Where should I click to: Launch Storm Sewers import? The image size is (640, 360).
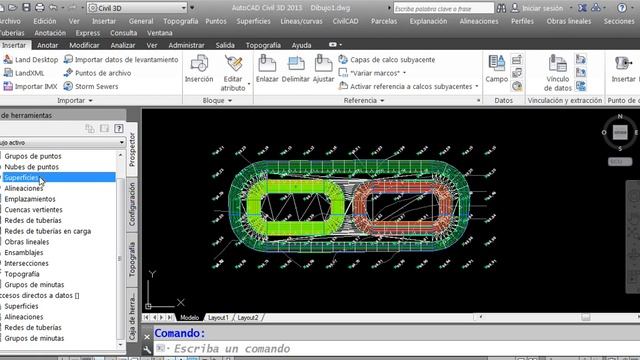click(91, 87)
